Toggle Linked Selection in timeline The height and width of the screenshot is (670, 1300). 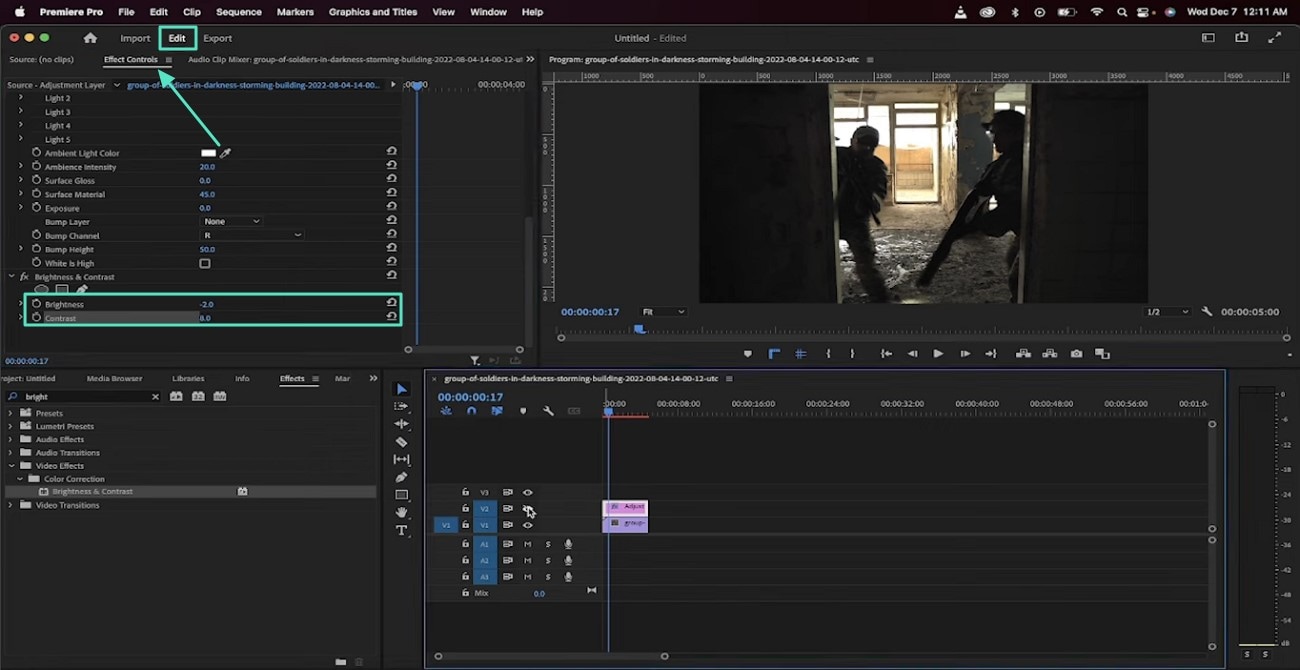[497, 411]
